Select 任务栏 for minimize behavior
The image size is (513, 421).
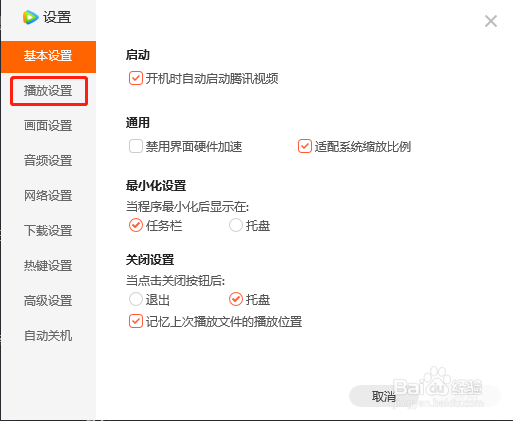pos(136,225)
